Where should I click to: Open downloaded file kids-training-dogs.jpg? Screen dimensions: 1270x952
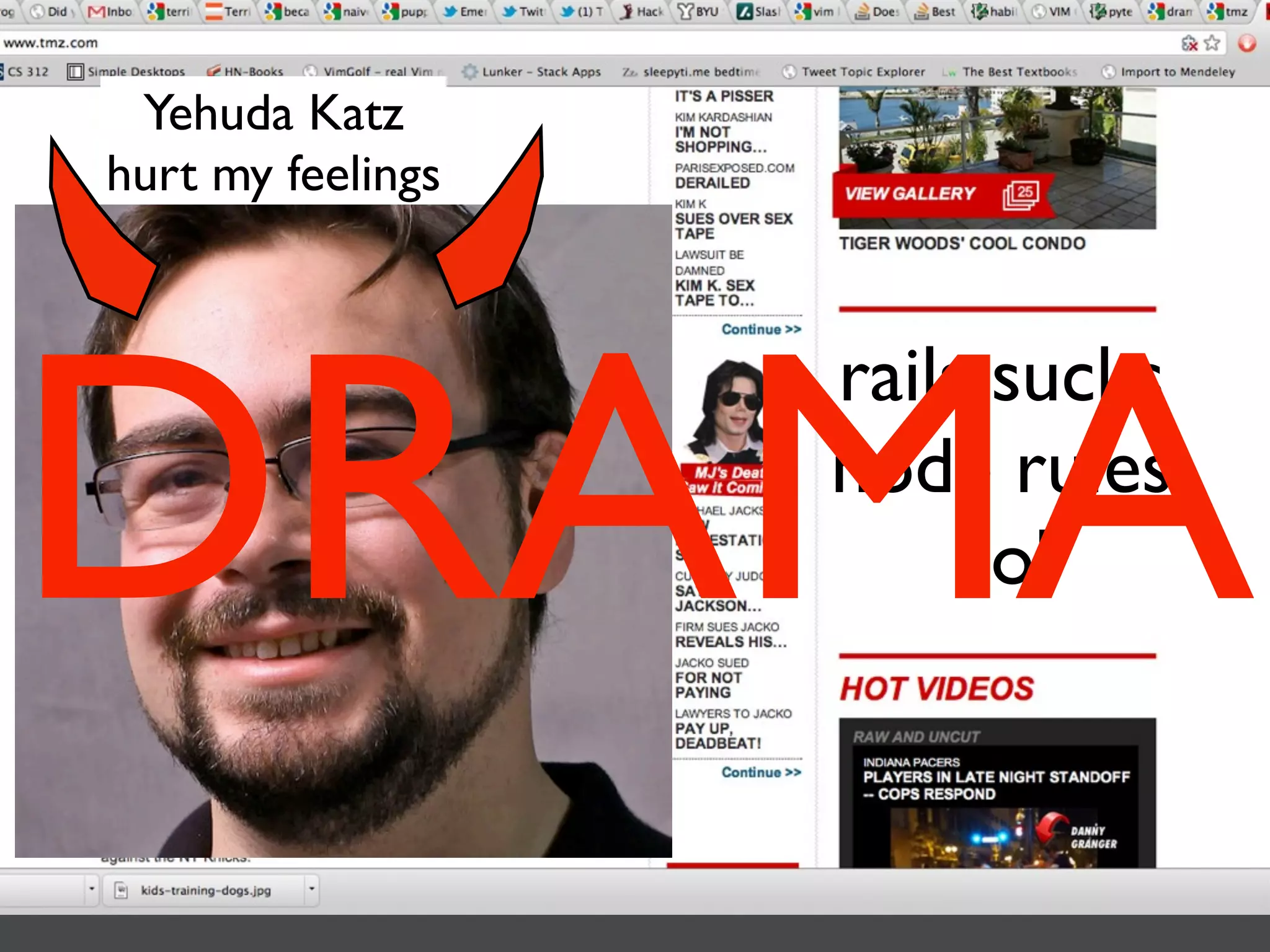(x=205, y=891)
